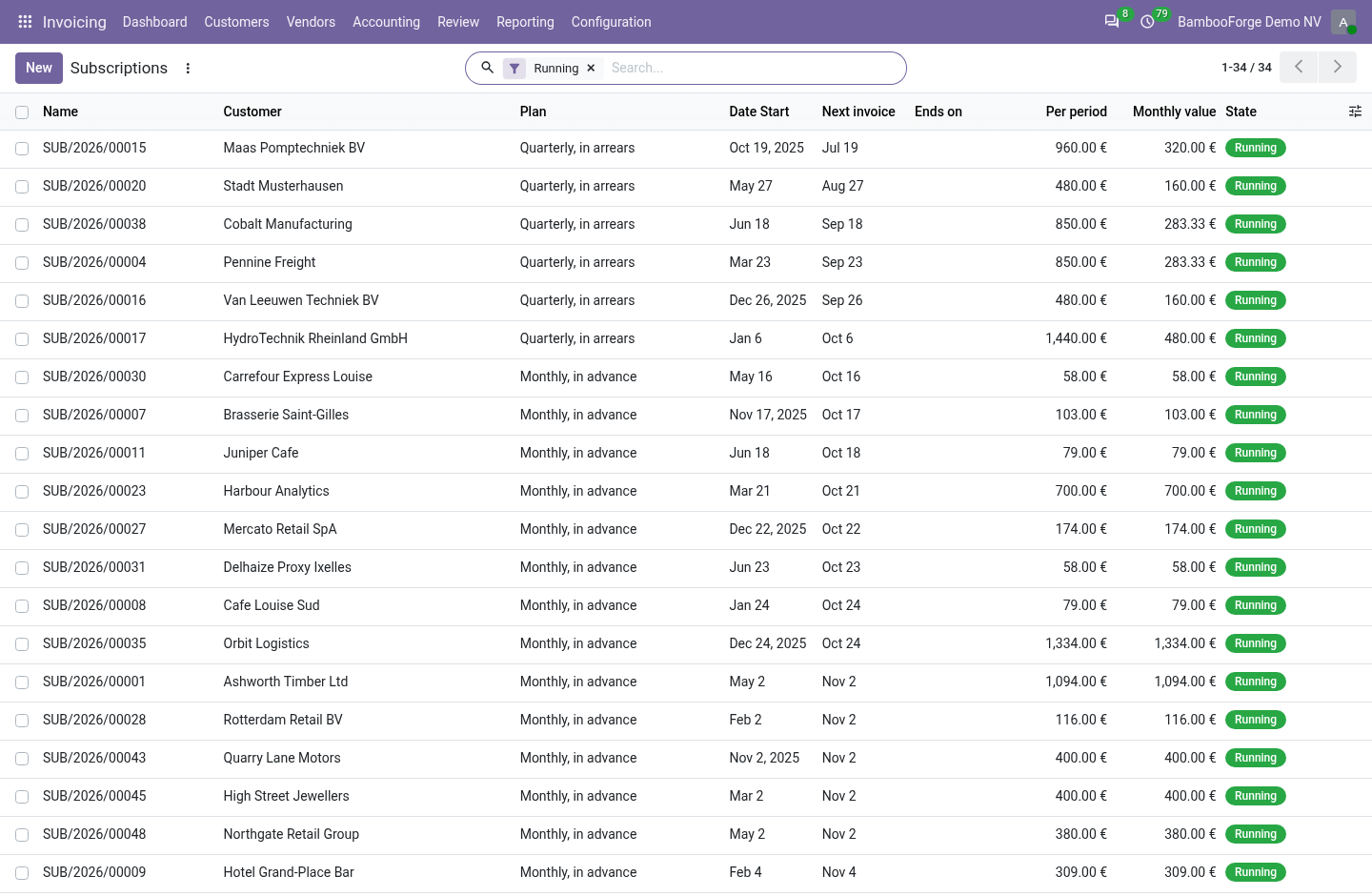Open the apps grid menu icon
This screenshot has width=1372, height=896.
coord(25,21)
